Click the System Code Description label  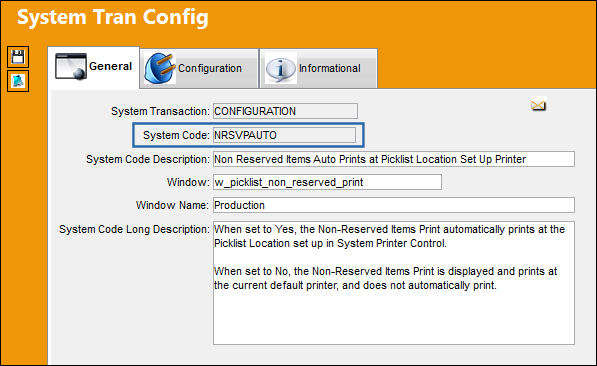tap(148, 159)
